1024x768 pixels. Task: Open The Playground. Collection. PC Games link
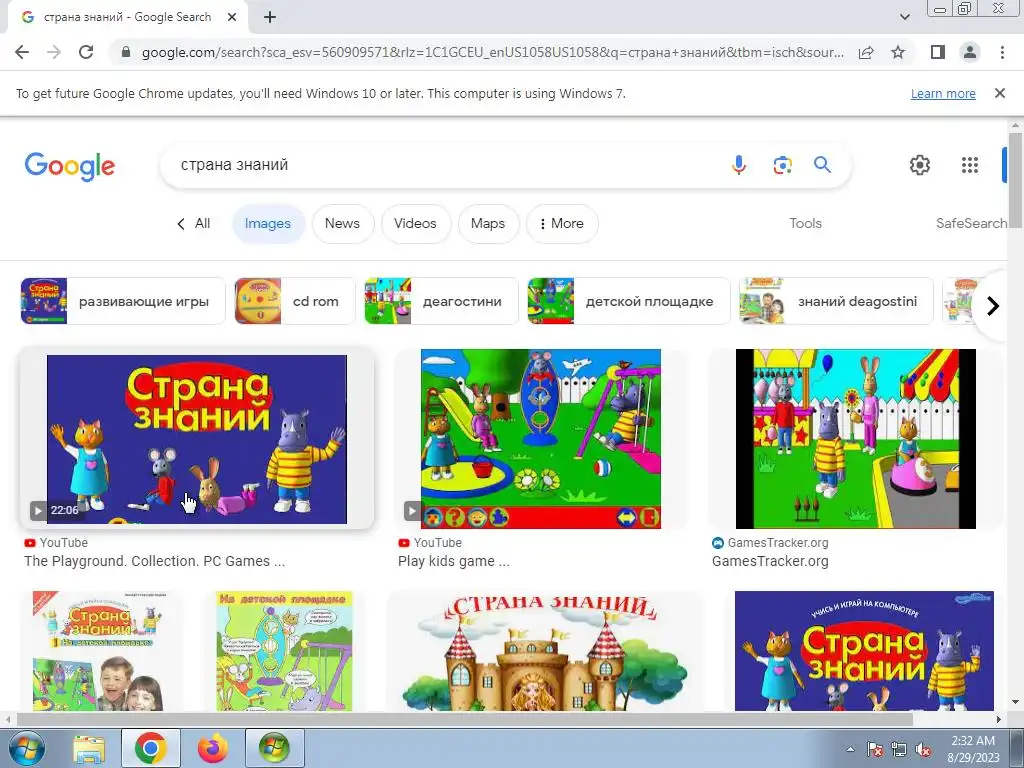pyautogui.click(x=155, y=561)
